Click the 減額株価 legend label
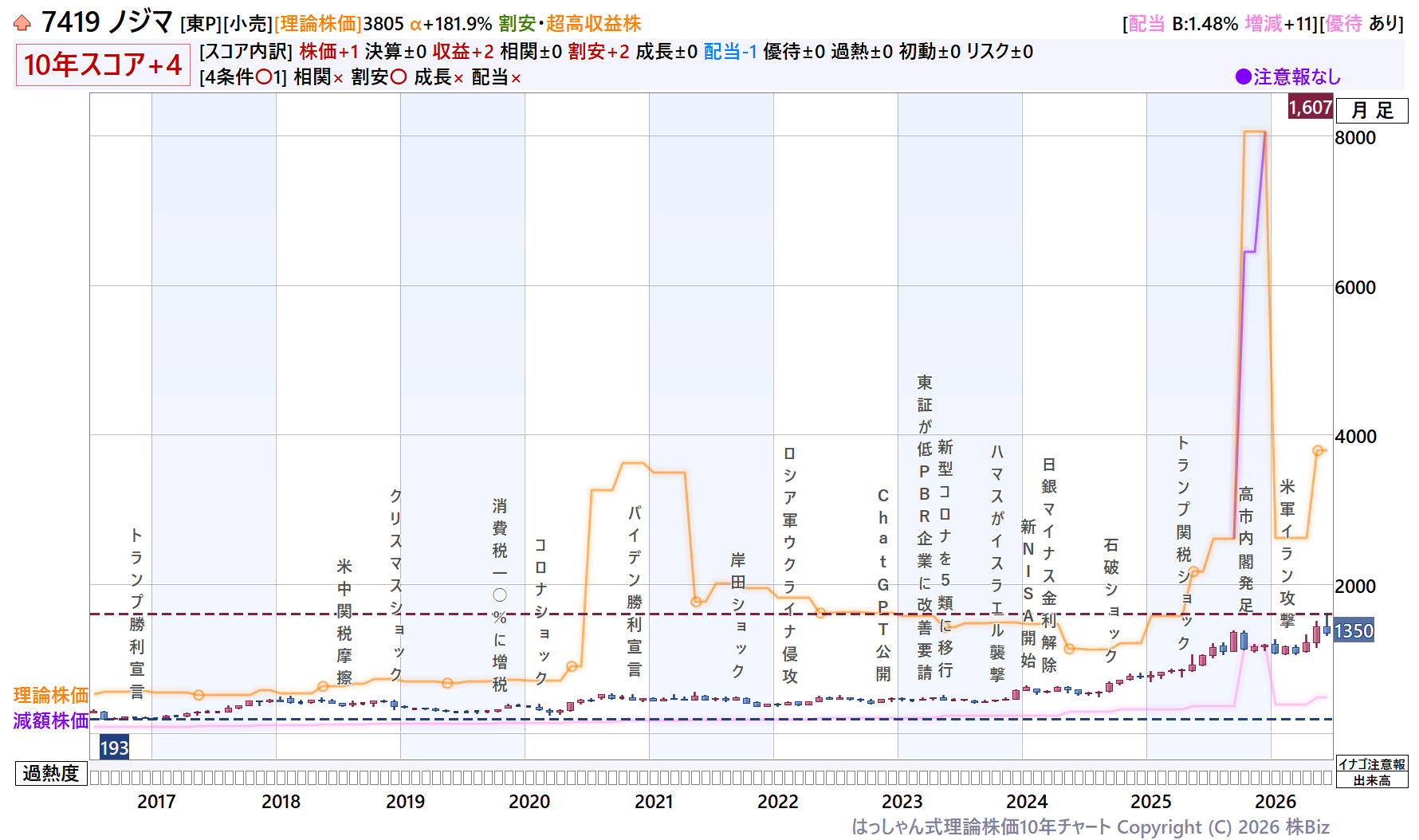This screenshot has height=840, width=1419. 51,720
